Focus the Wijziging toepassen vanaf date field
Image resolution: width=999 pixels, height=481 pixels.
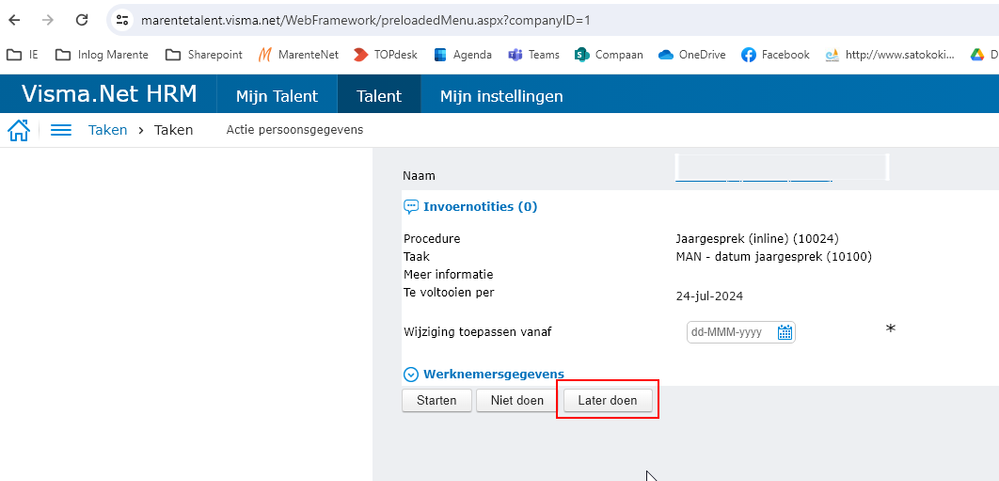click(x=731, y=332)
